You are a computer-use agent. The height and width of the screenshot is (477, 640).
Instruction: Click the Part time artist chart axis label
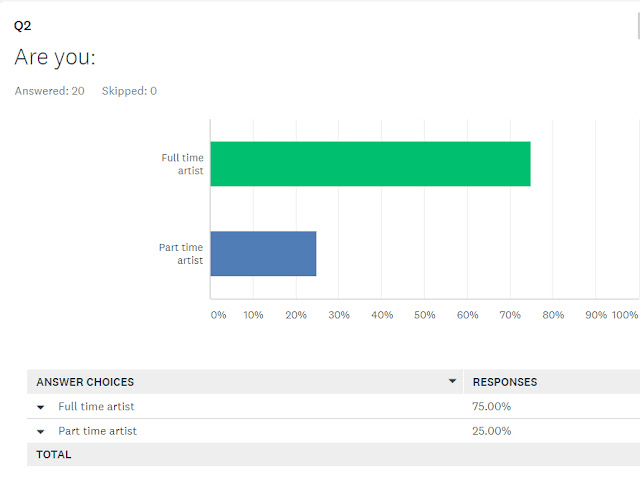(181, 254)
